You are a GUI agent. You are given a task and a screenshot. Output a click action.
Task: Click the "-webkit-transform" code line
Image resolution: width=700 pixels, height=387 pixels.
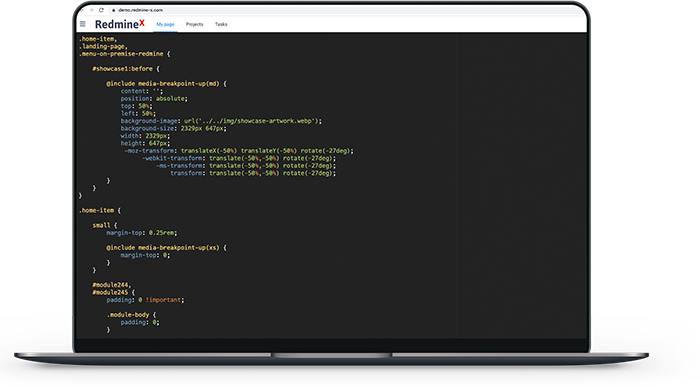[239, 158]
